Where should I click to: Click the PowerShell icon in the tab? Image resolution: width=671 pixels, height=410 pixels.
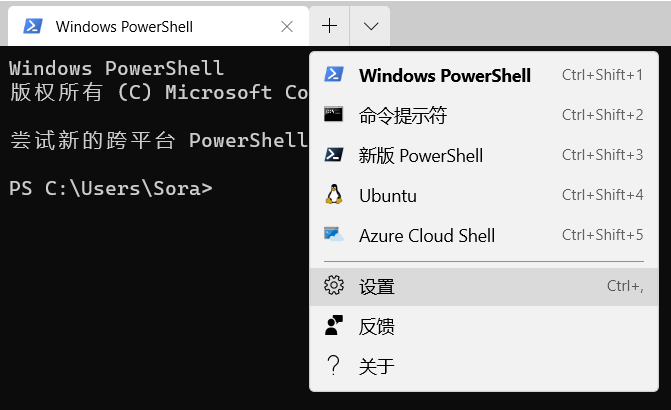point(32,27)
